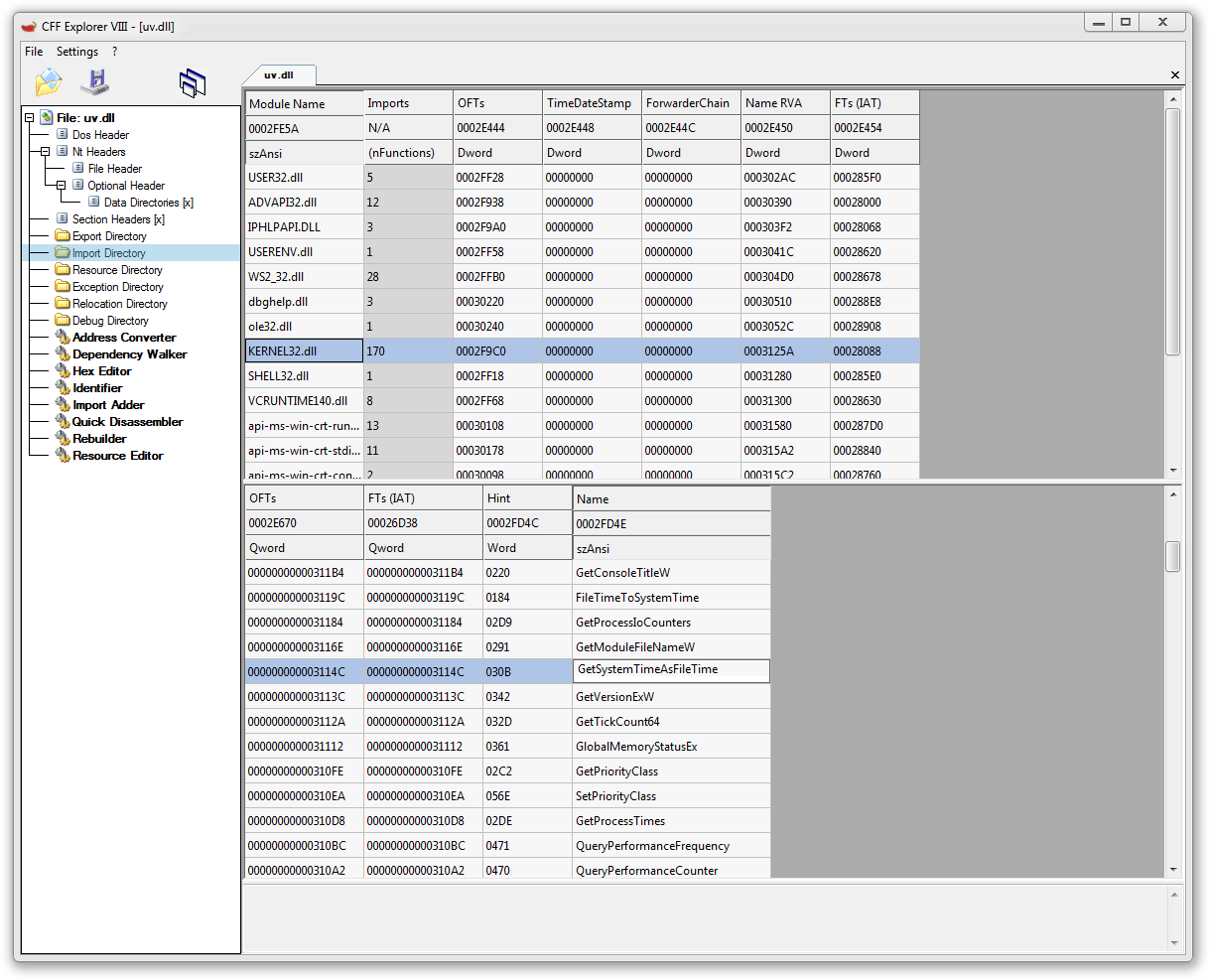Screen dimensions: 1211x980
Task: Click the tool icon of Import Adder
Action: 63,404
